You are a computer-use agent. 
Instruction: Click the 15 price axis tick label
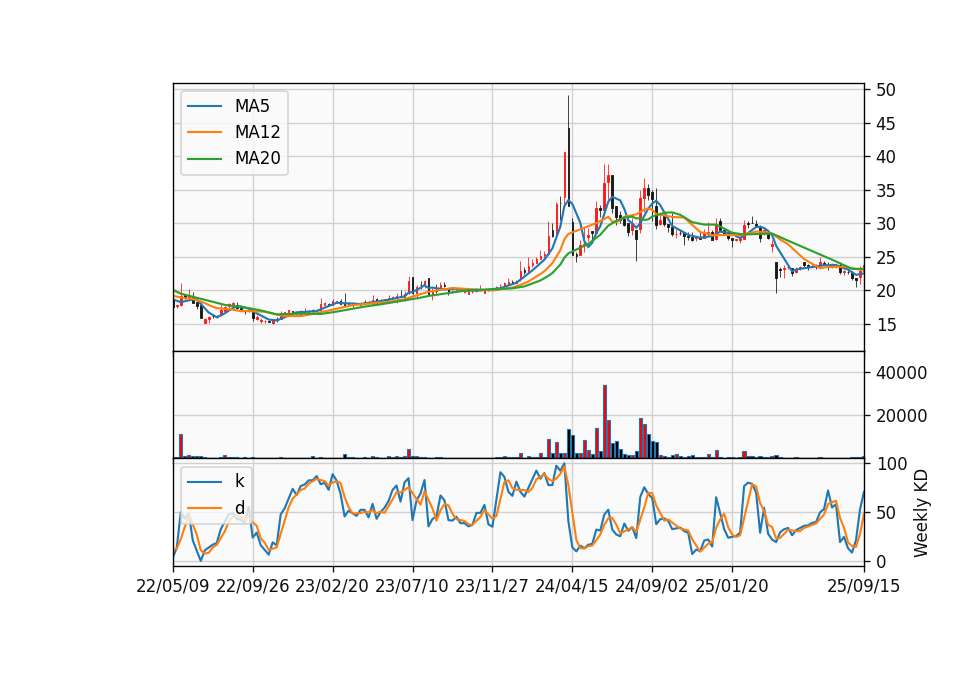pyautogui.click(x=886, y=324)
